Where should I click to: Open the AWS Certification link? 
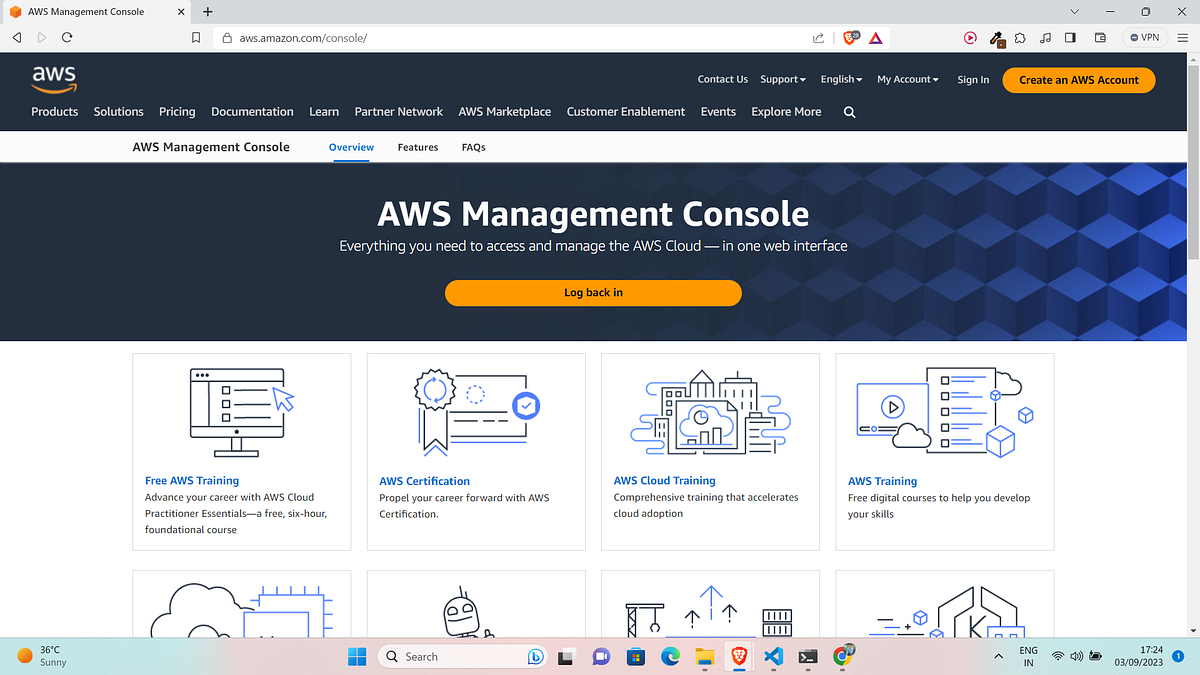(424, 480)
